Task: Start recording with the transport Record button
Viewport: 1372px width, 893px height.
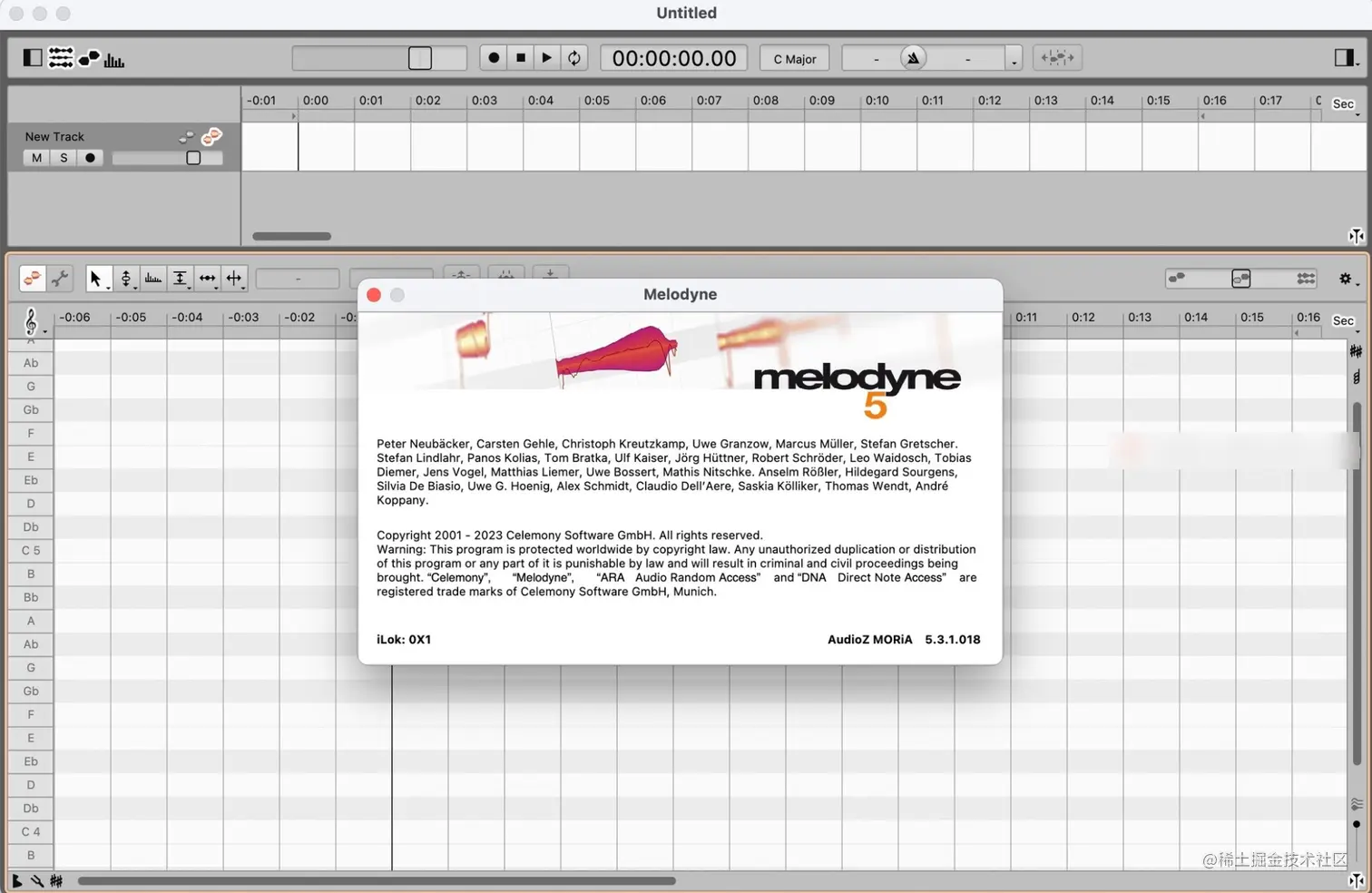Action: pyautogui.click(x=494, y=57)
